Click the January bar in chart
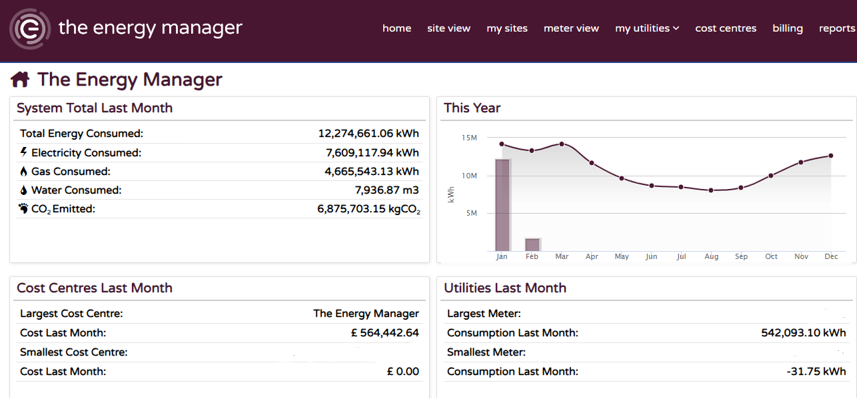This screenshot has height=398, width=857. [x=502, y=205]
